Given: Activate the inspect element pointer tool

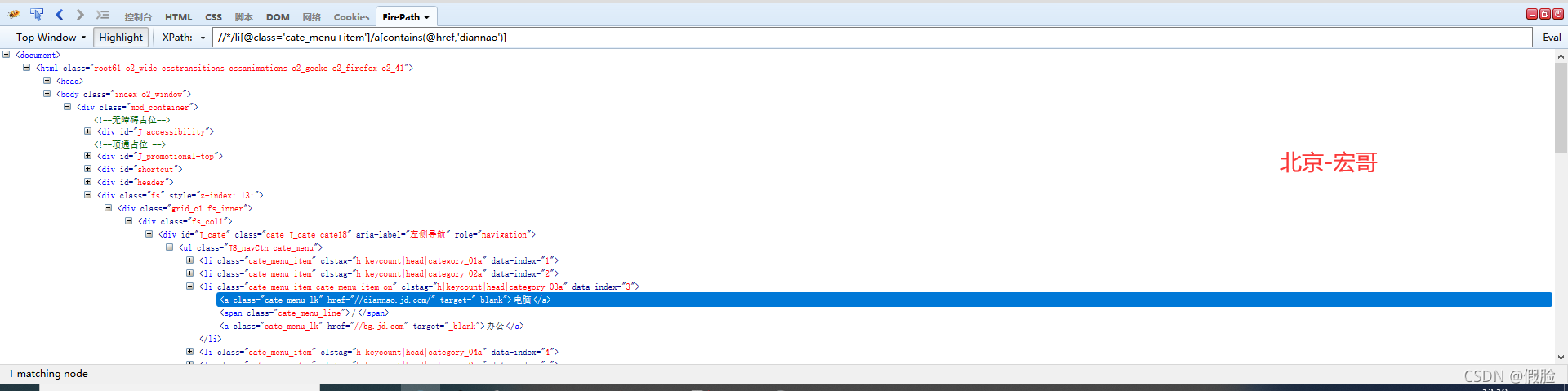Looking at the screenshot, I should click(x=37, y=14).
